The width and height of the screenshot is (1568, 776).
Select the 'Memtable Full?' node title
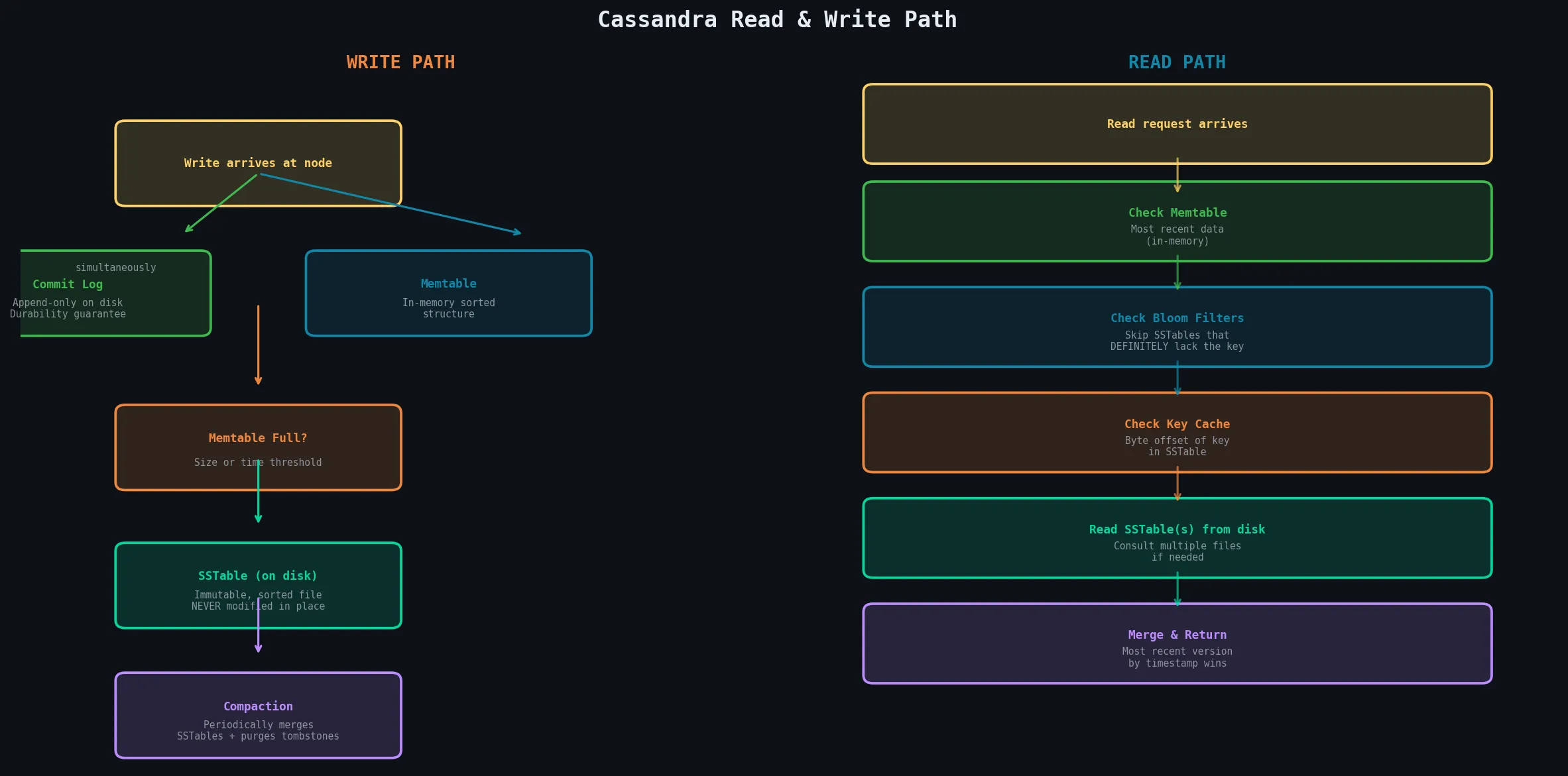258,438
